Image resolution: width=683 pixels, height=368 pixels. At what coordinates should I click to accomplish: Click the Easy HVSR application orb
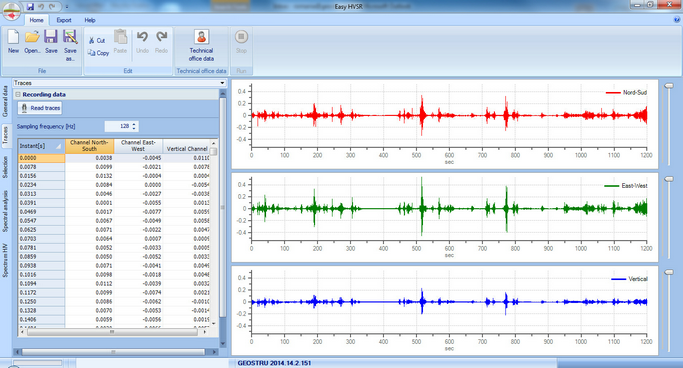[x=12, y=11]
